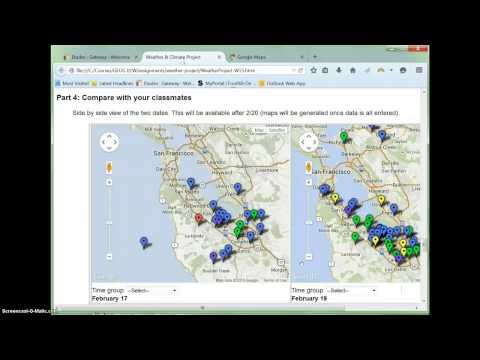Zoom in with plus on February 17 map

[x=109, y=182]
